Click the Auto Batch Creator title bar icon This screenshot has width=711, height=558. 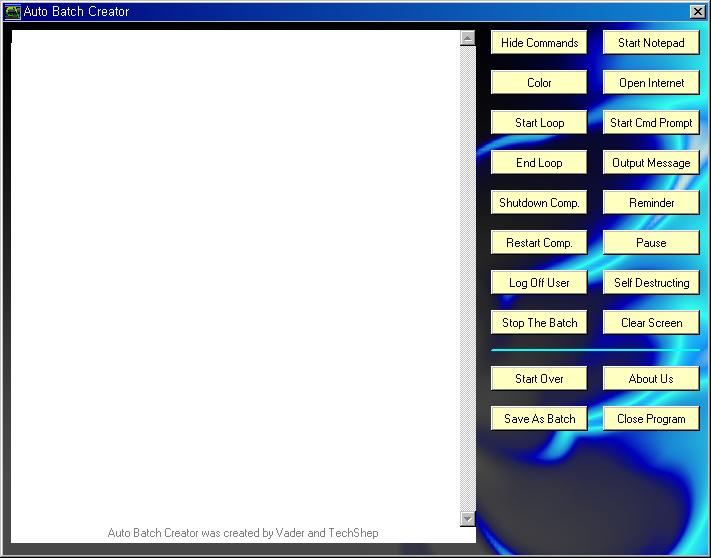13,12
